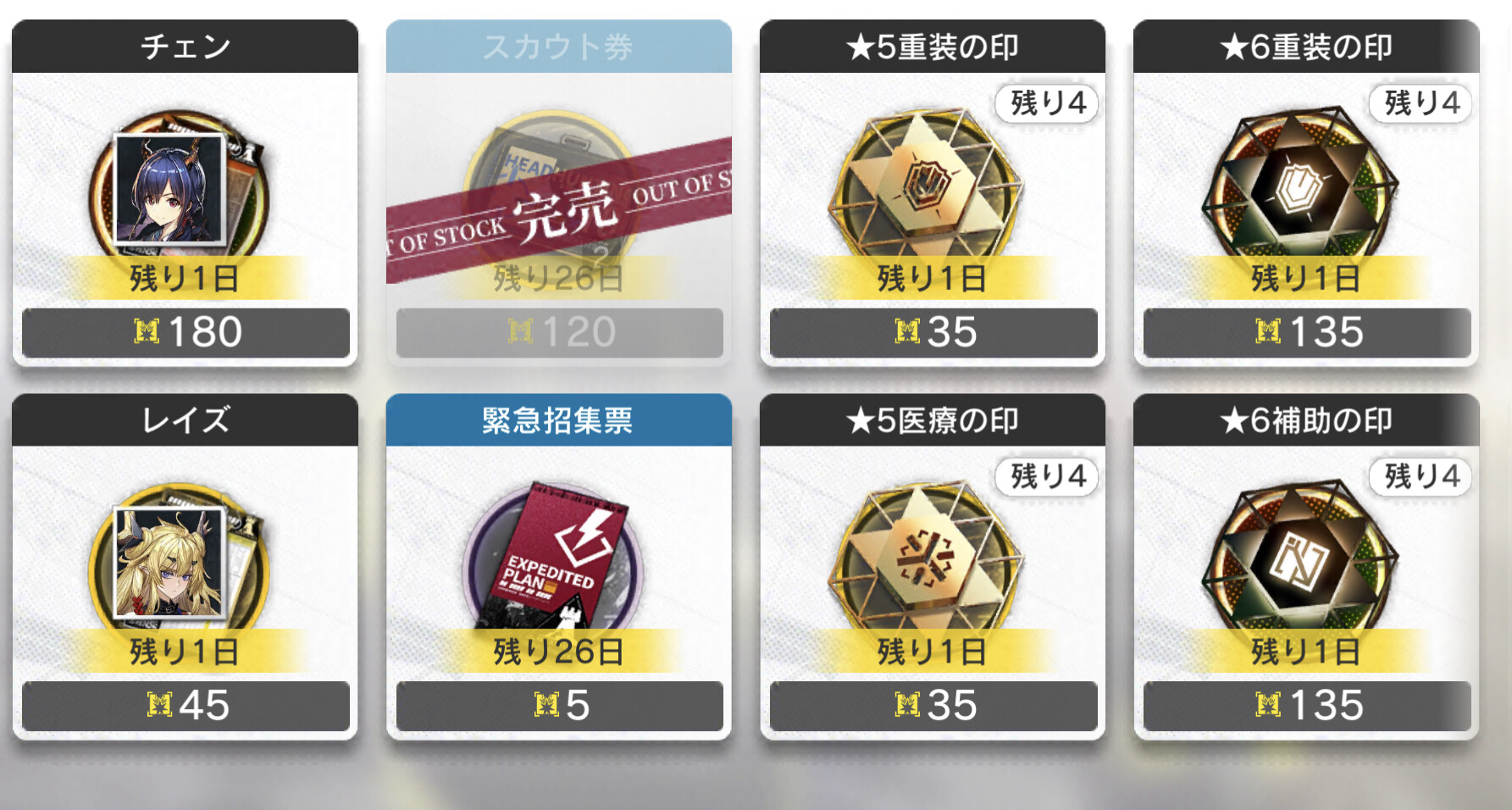The image size is (1512, 810).
Task: Choose the ★6補助の印 supporter emblem icon
Action: coord(1299,558)
